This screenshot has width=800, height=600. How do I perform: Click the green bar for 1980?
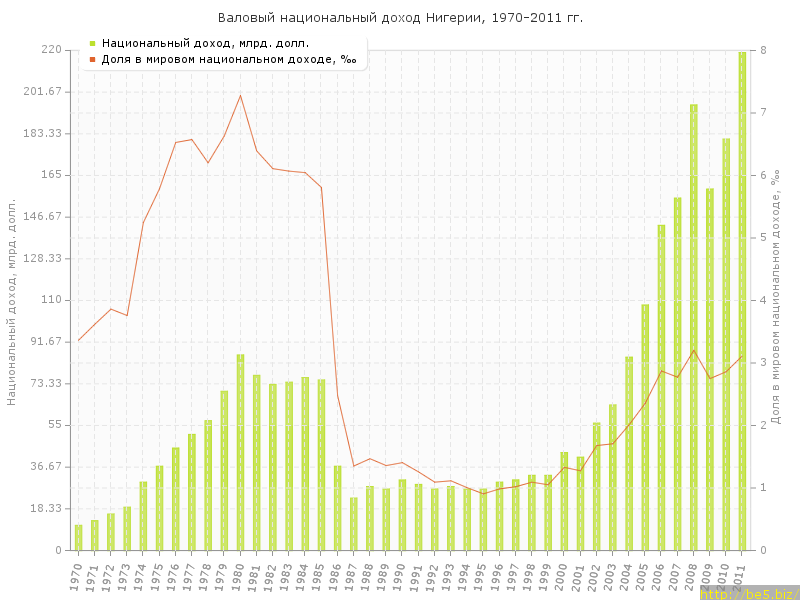pyautogui.click(x=240, y=452)
